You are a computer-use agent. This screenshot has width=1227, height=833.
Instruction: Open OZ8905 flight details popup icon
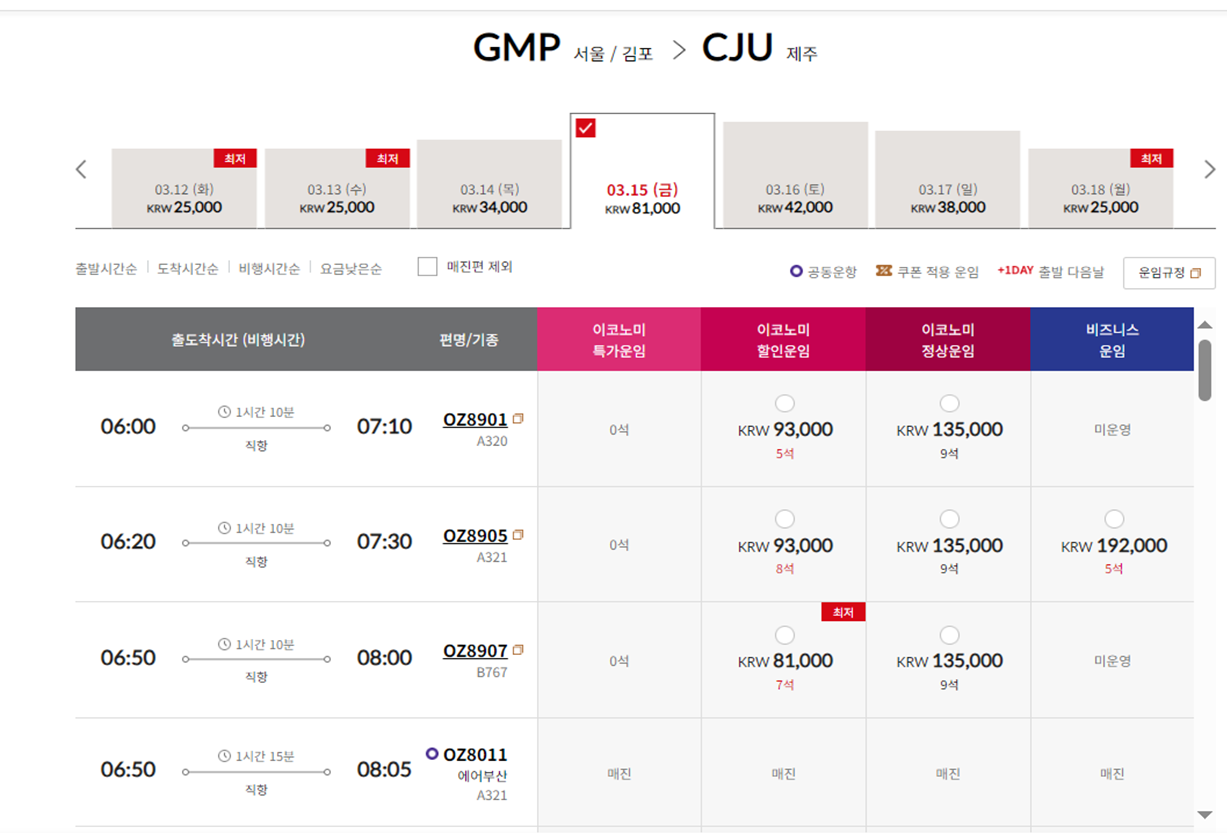tap(518, 535)
